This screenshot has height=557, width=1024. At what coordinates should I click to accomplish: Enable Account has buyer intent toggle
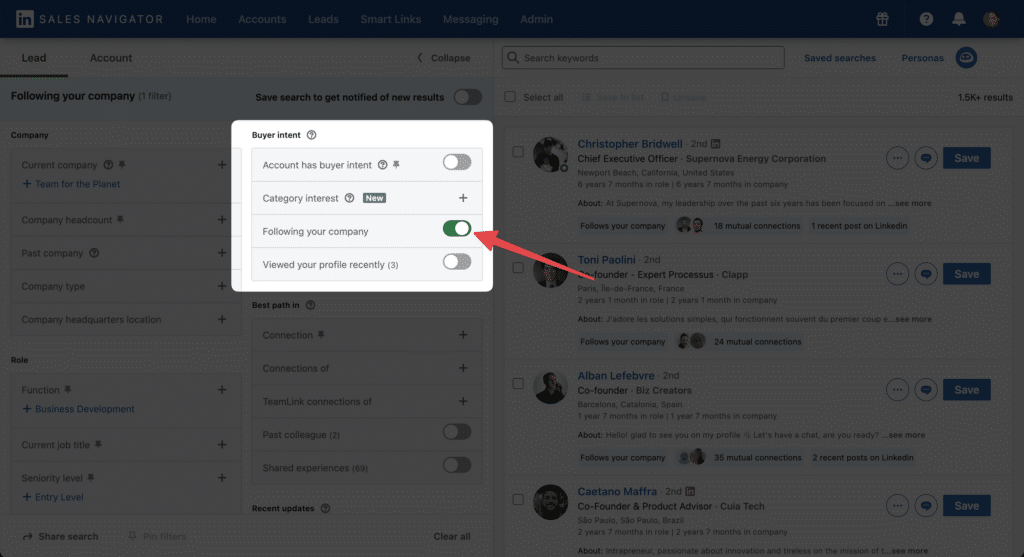tap(456, 163)
